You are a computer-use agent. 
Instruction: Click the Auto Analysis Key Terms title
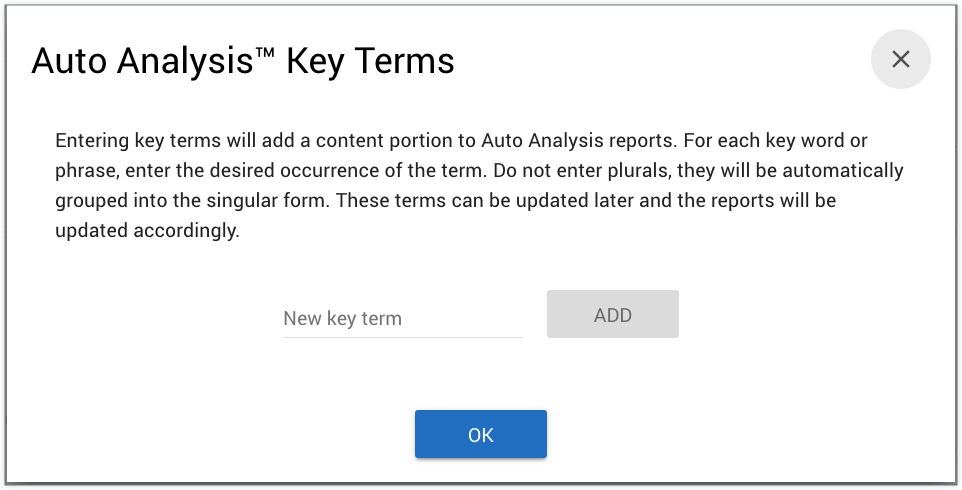[x=243, y=62]
